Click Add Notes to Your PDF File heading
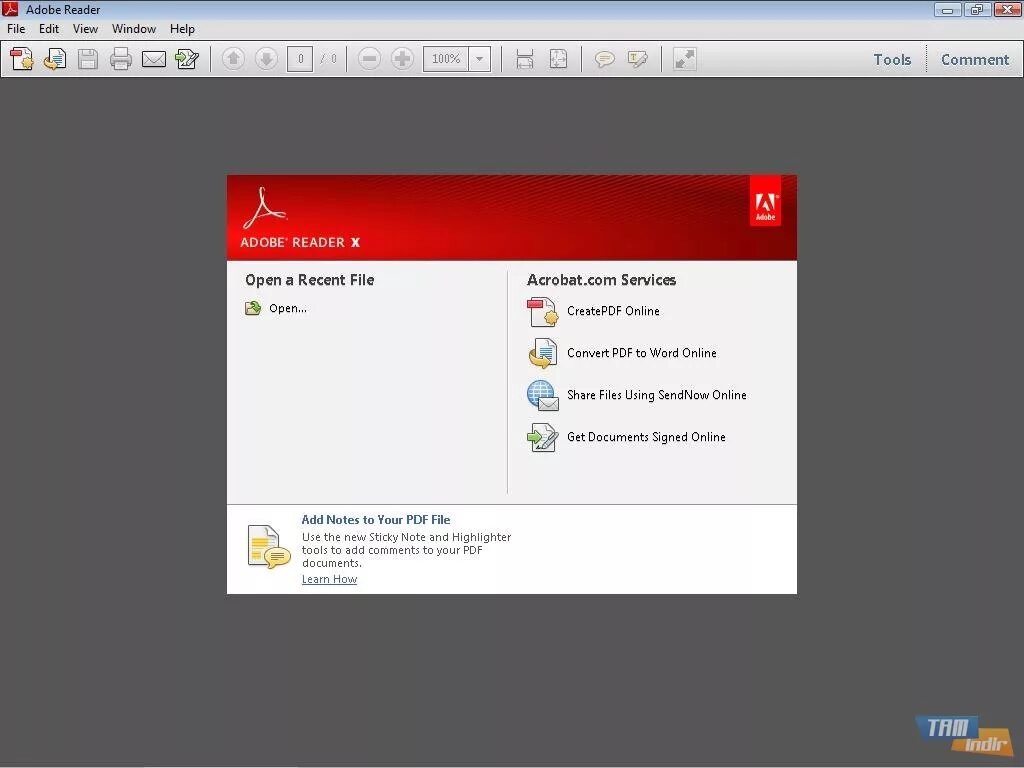 376,520
